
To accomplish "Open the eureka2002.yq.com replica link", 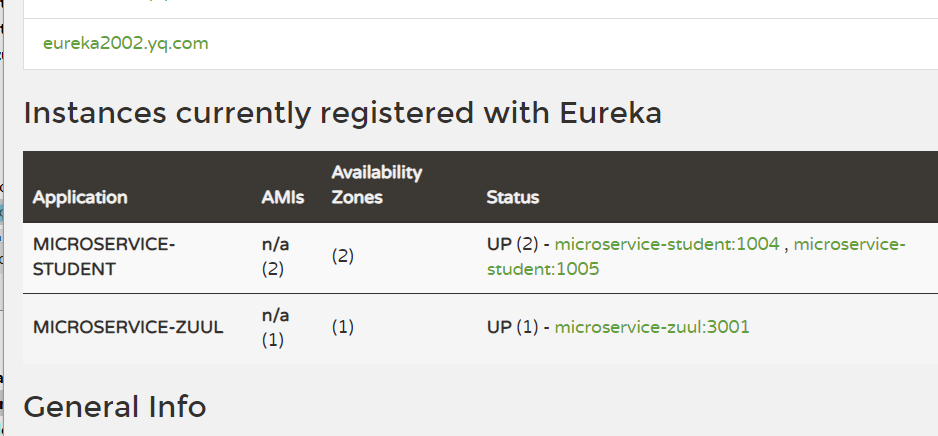I will [x=126, y=44].
